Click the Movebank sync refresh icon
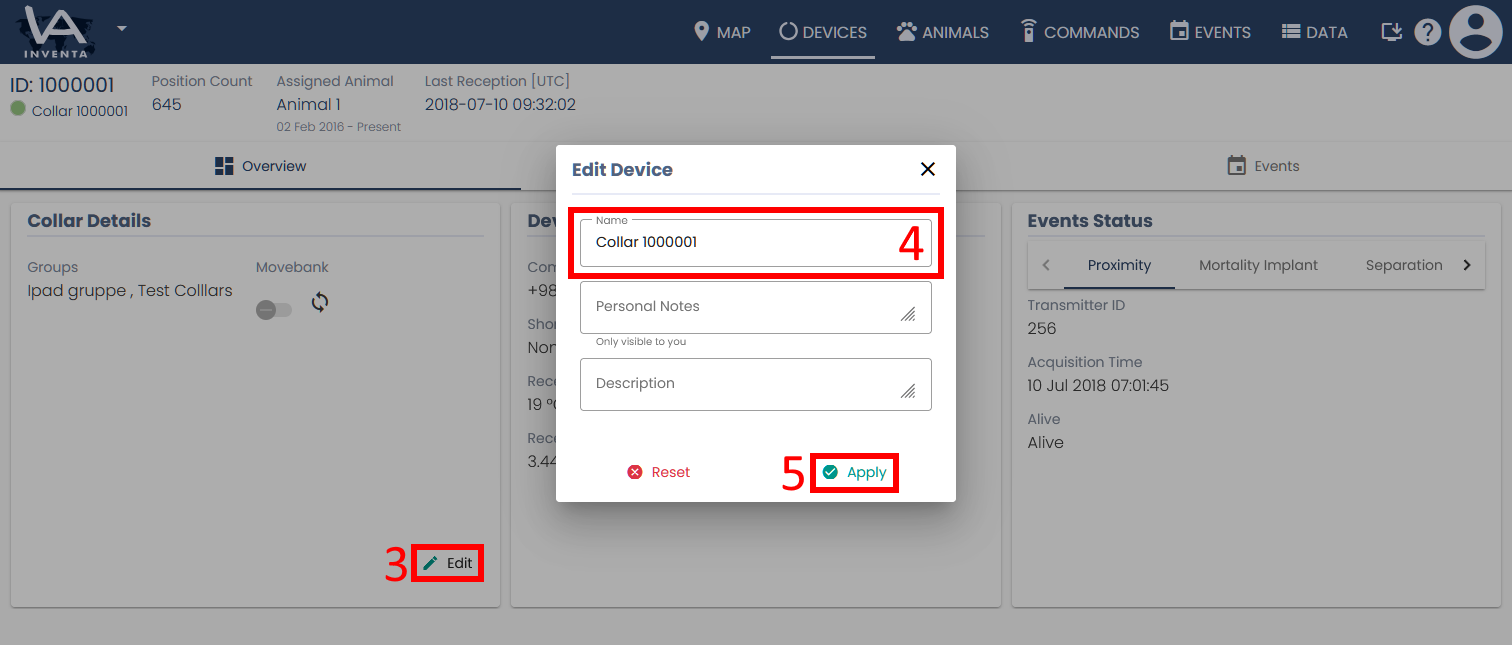Screen dimensions: 1512x645 click(x=319, y=302)
